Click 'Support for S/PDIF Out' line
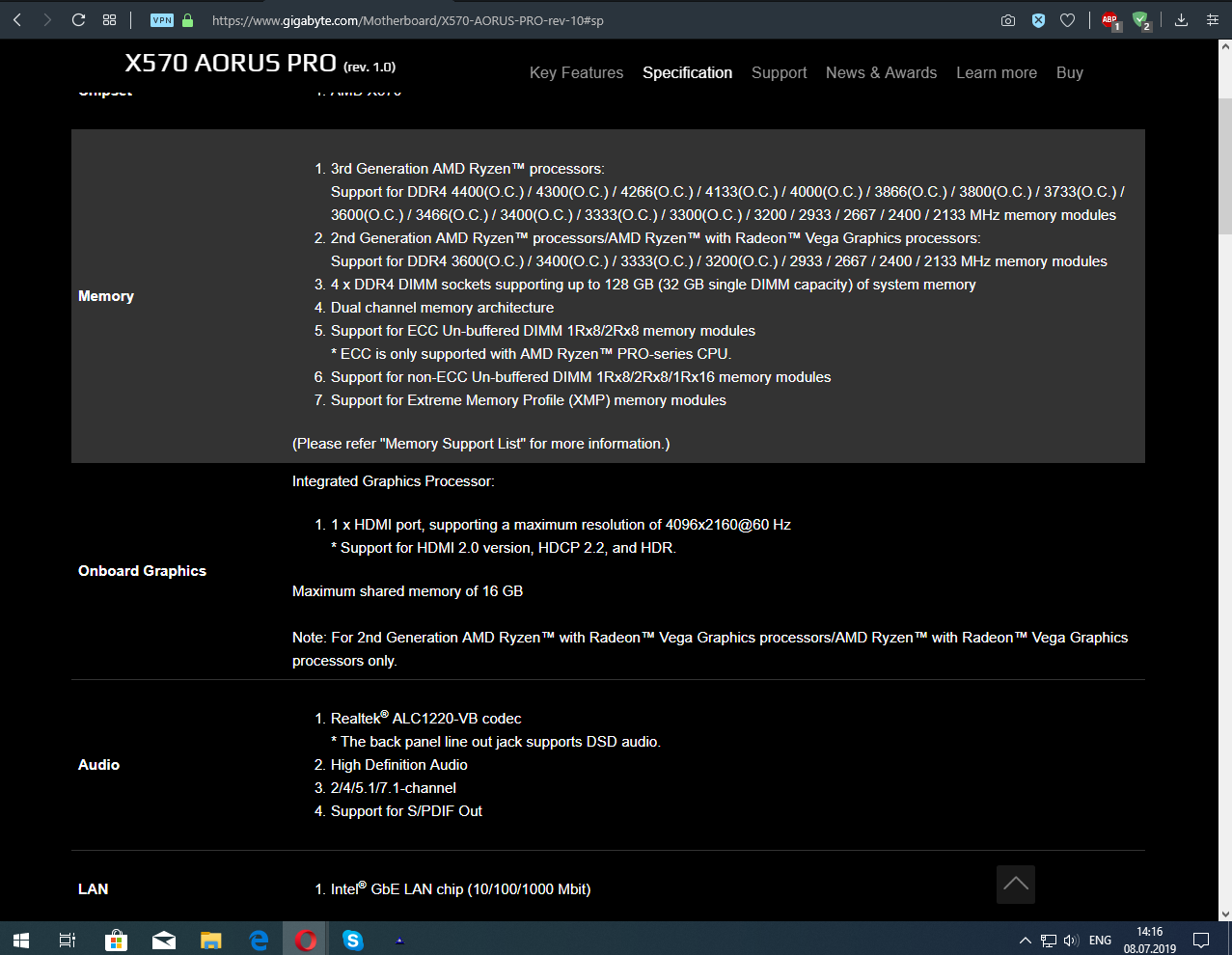This screenshot has width=1232, height=955. pyautogui.click(x=406, y=811)
